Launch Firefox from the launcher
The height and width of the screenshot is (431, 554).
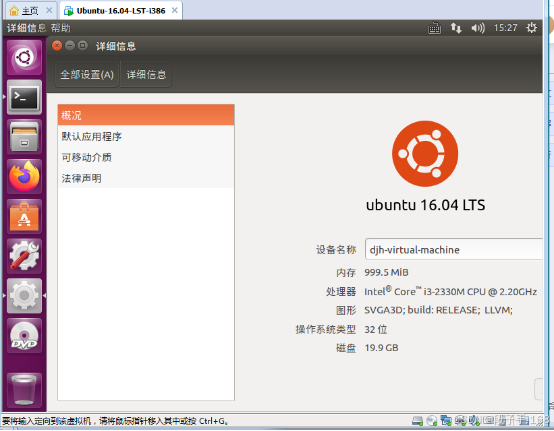pyautogui.click(x=24, y=176)
